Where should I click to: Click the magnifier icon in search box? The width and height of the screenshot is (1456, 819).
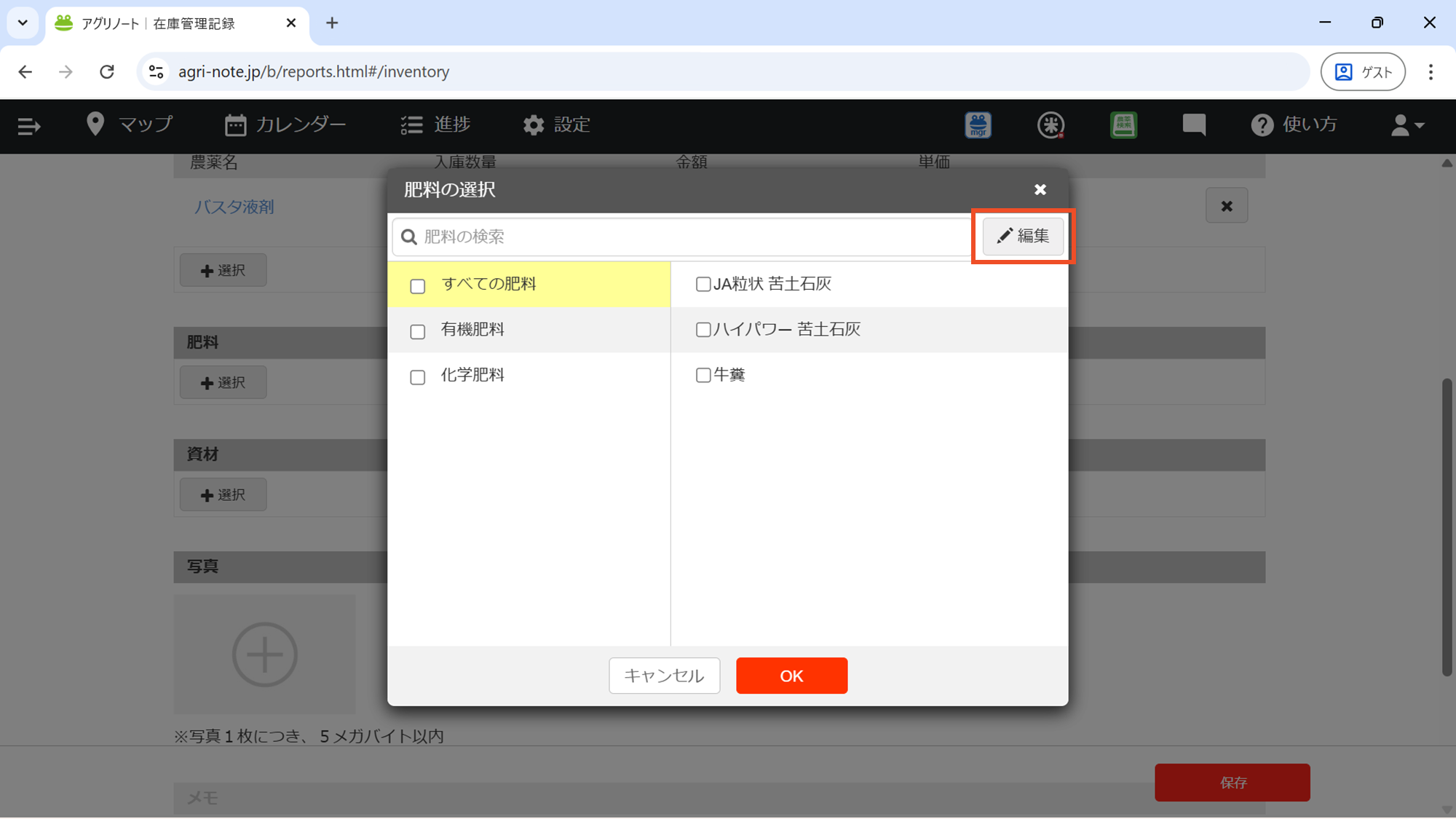click(409, 237)
